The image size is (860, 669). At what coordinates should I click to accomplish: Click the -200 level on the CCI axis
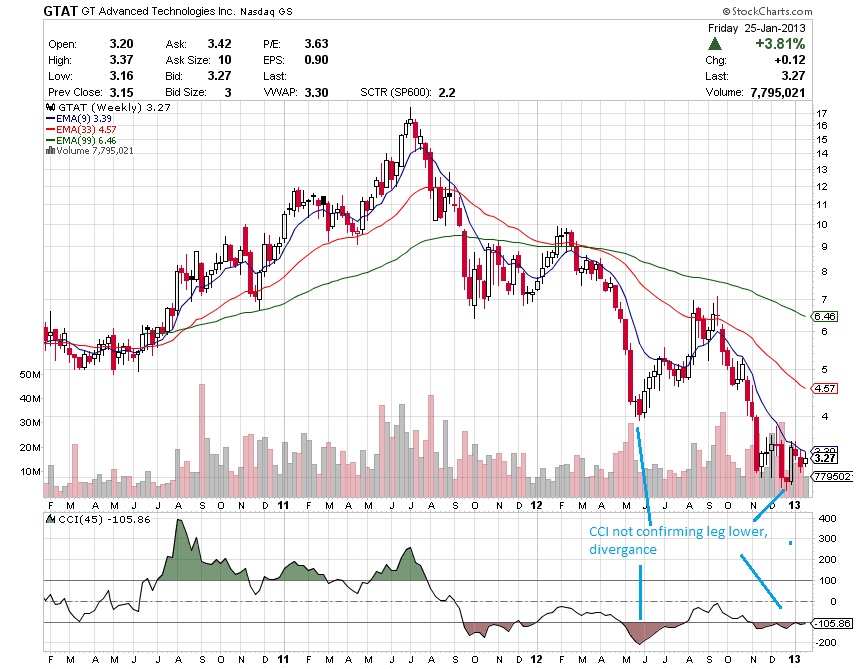826,642
